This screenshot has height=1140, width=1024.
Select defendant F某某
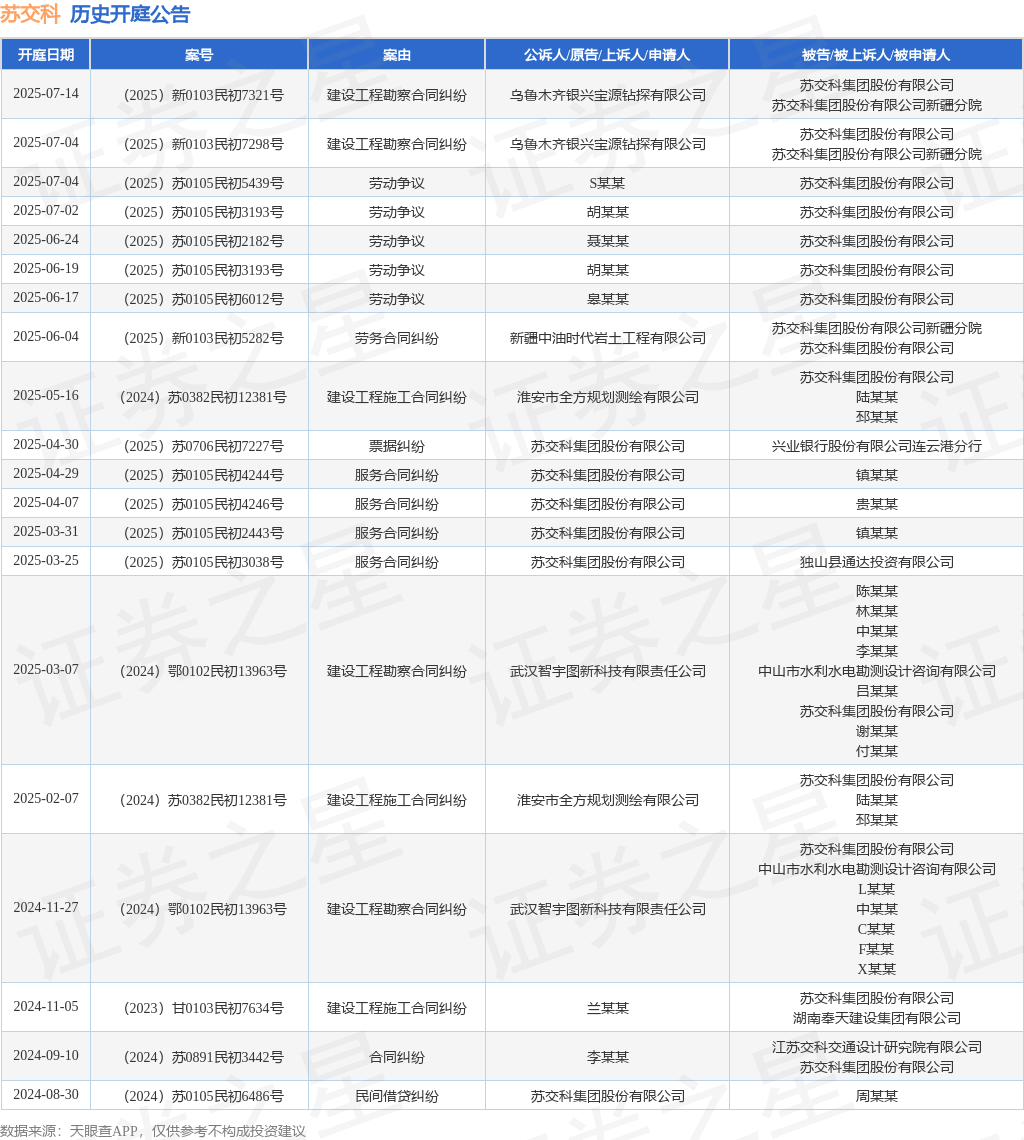[x=876, y=949]
